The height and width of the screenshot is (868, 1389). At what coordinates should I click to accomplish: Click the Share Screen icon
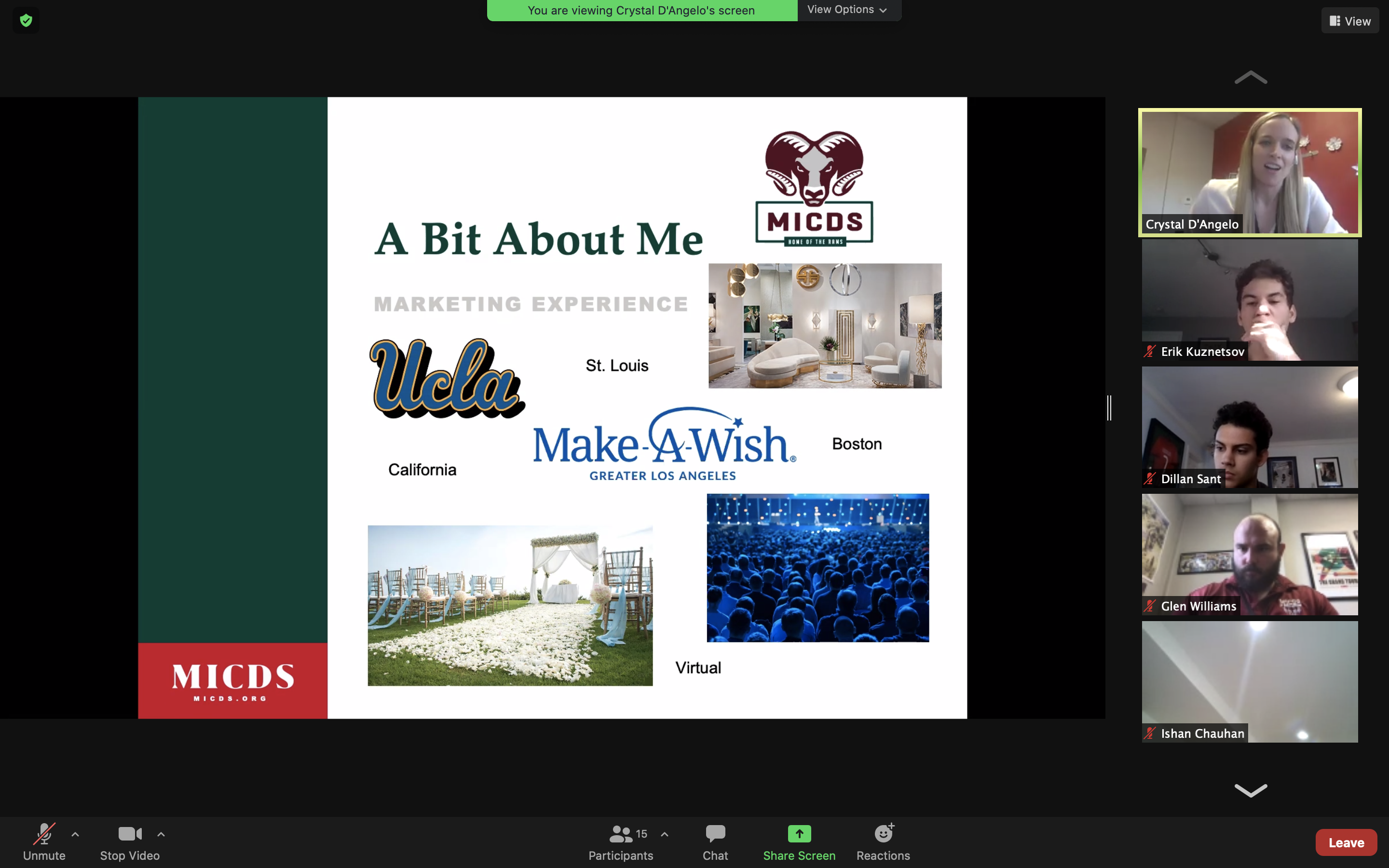tap(799, 834)
